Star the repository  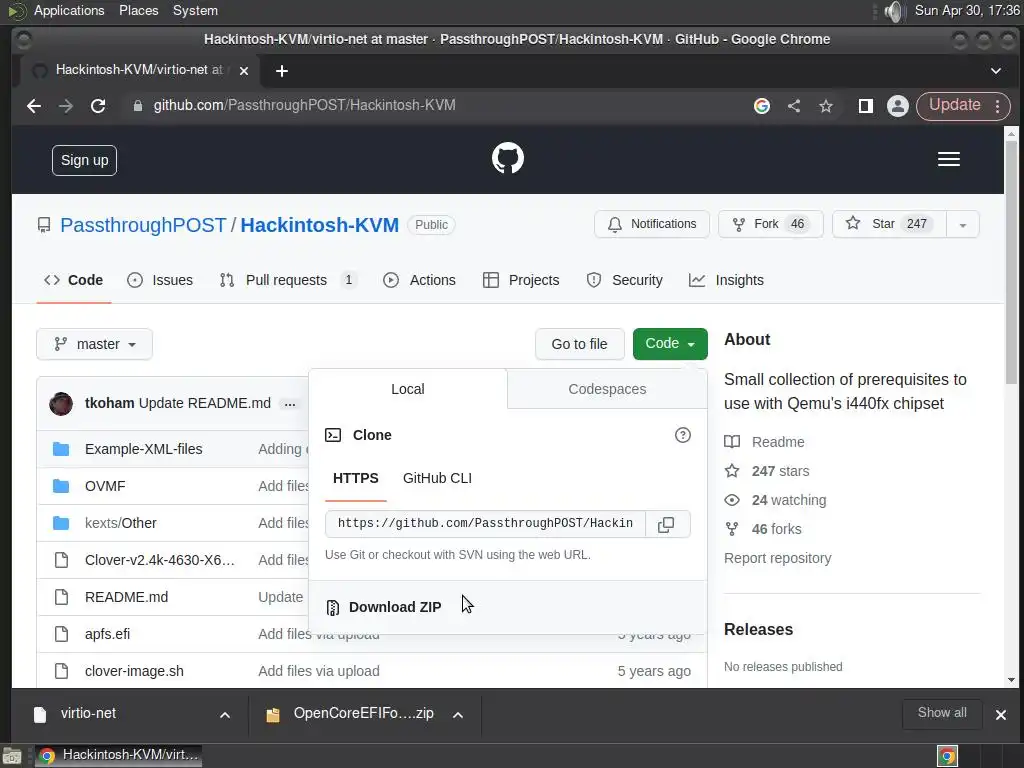coord(889,225)
